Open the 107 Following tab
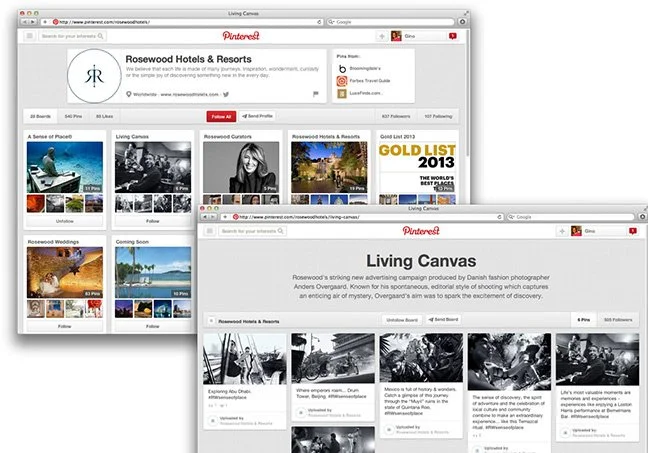The height and width of the screenshot is (453, 648). click(x=438, y=117)
